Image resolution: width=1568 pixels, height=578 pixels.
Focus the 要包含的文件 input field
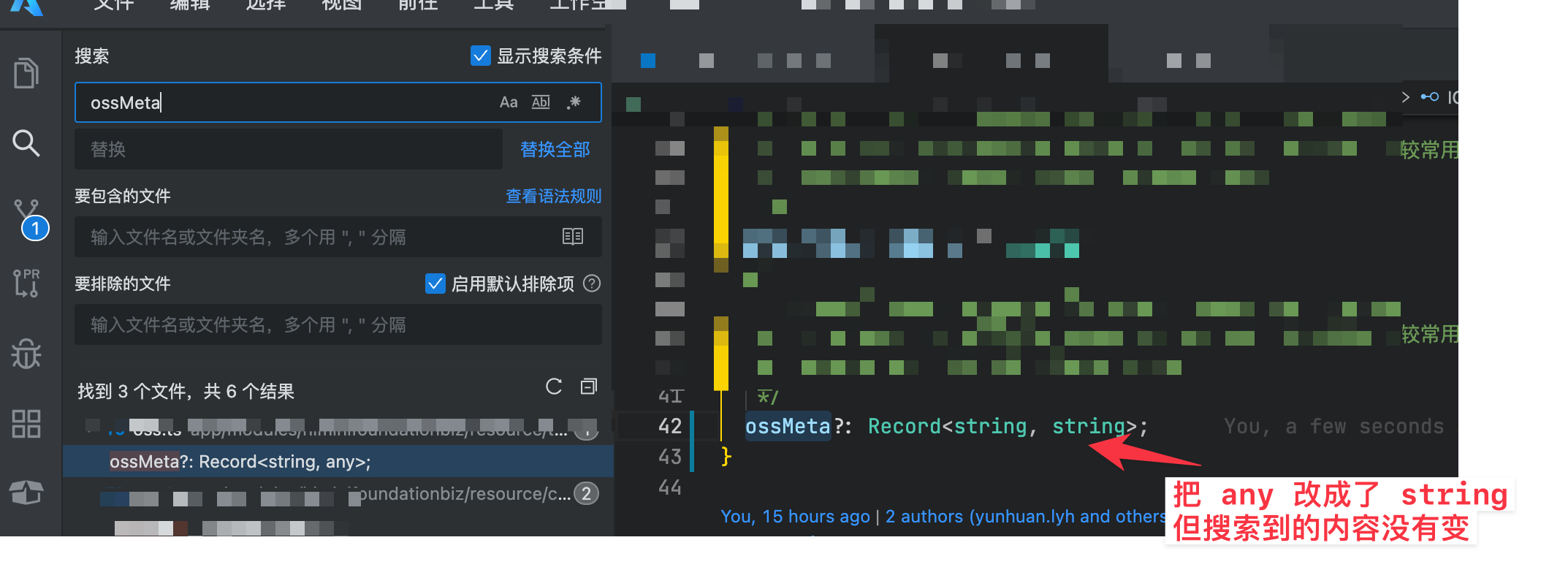coord(338,237)
